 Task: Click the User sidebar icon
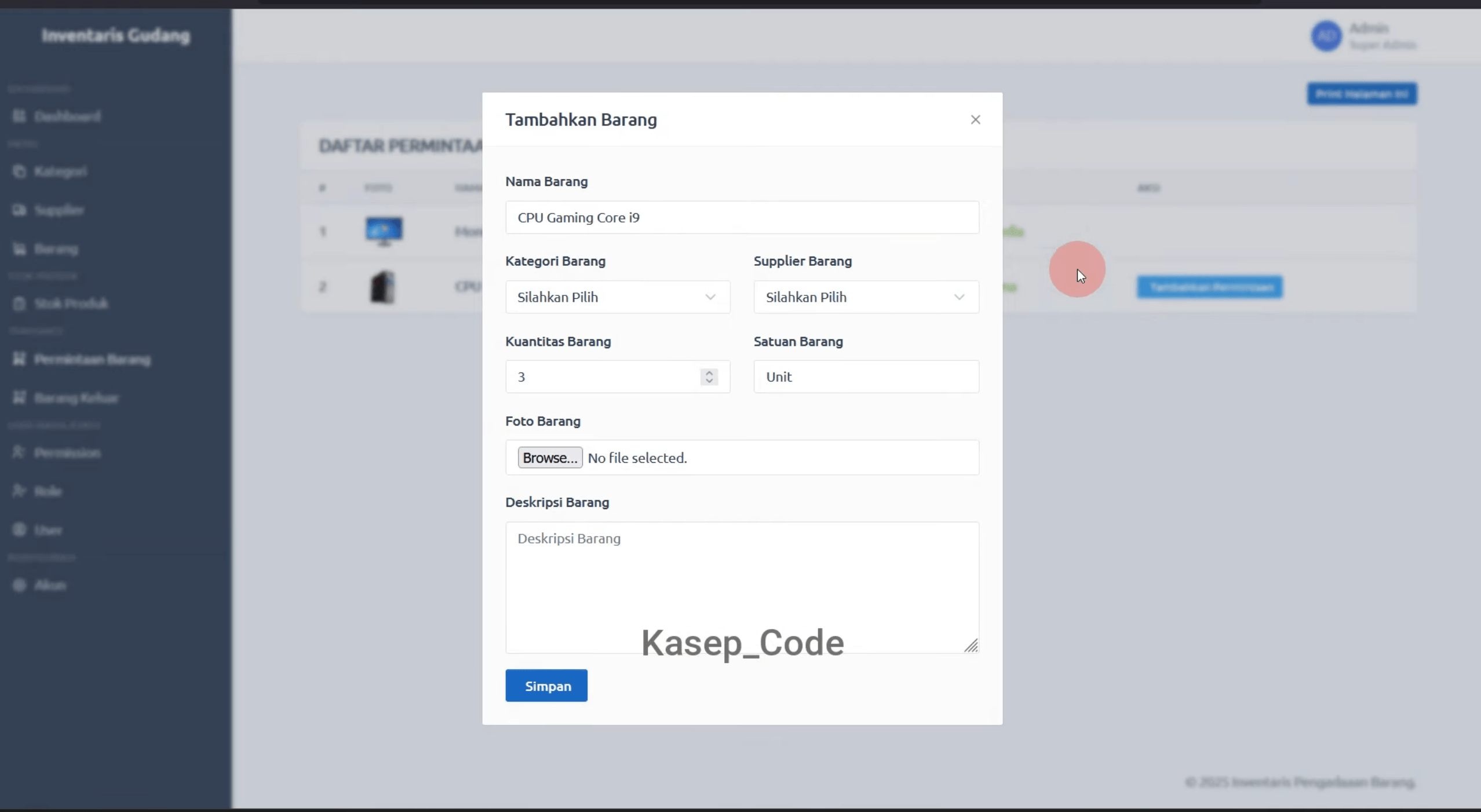coord(19,530)
